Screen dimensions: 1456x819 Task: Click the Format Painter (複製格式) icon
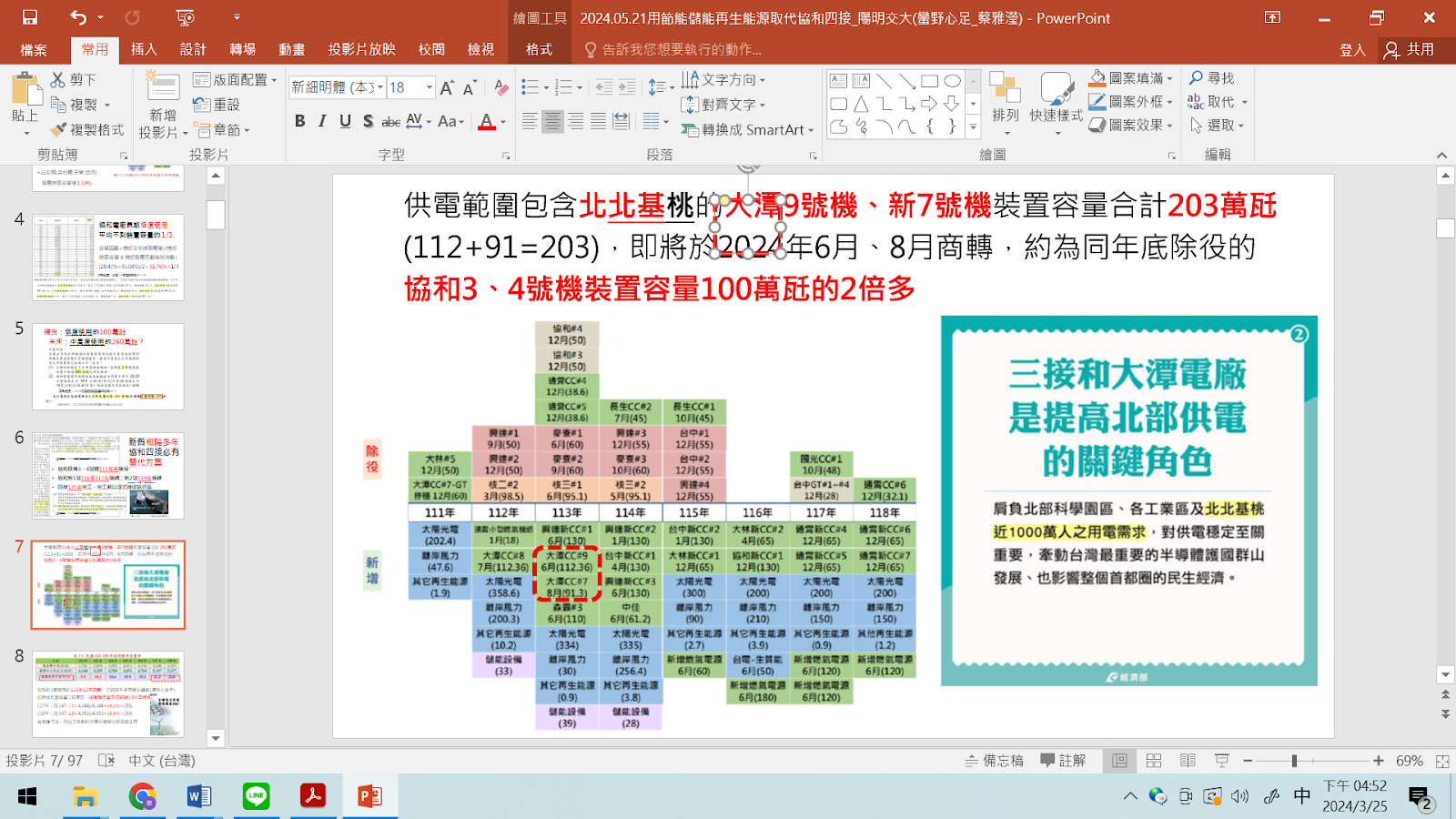[x=58, y=130]
